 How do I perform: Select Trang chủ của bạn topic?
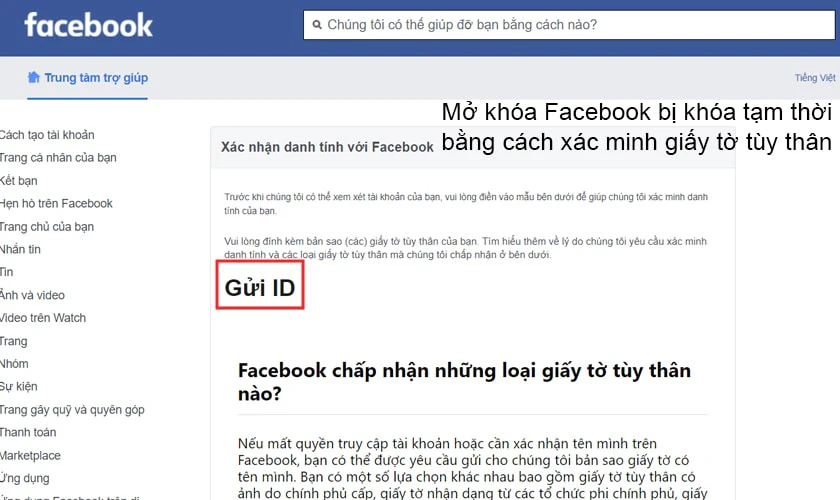[47, 227]
